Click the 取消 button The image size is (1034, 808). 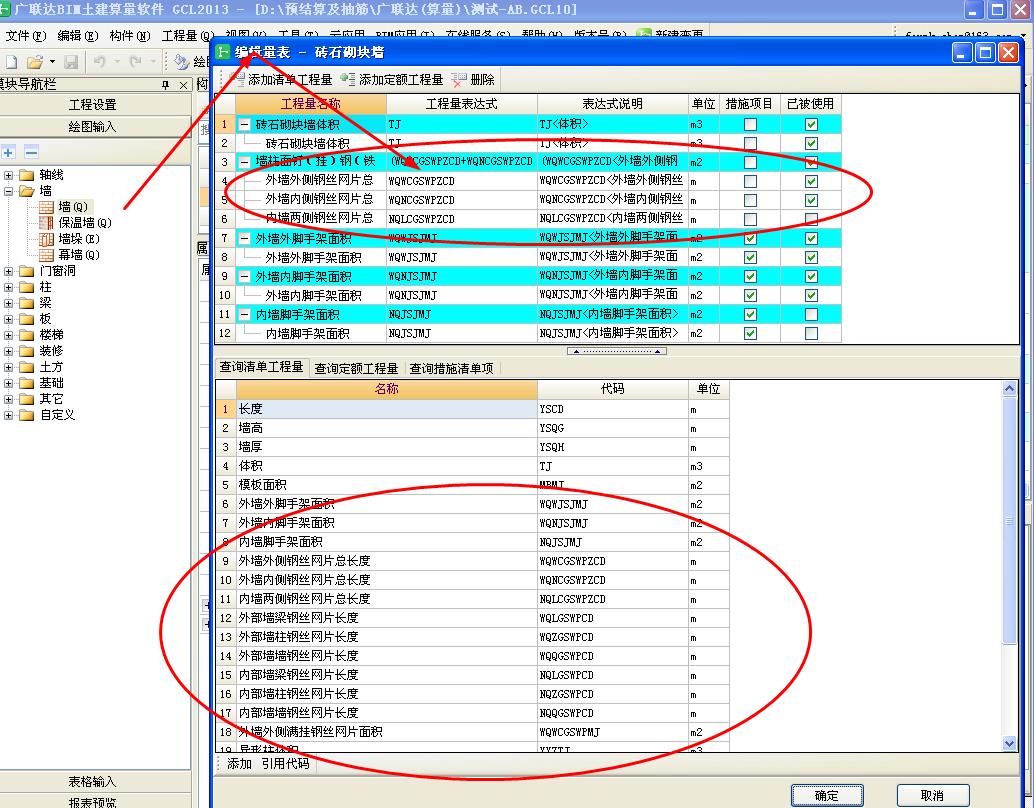[x=932, y=795]
